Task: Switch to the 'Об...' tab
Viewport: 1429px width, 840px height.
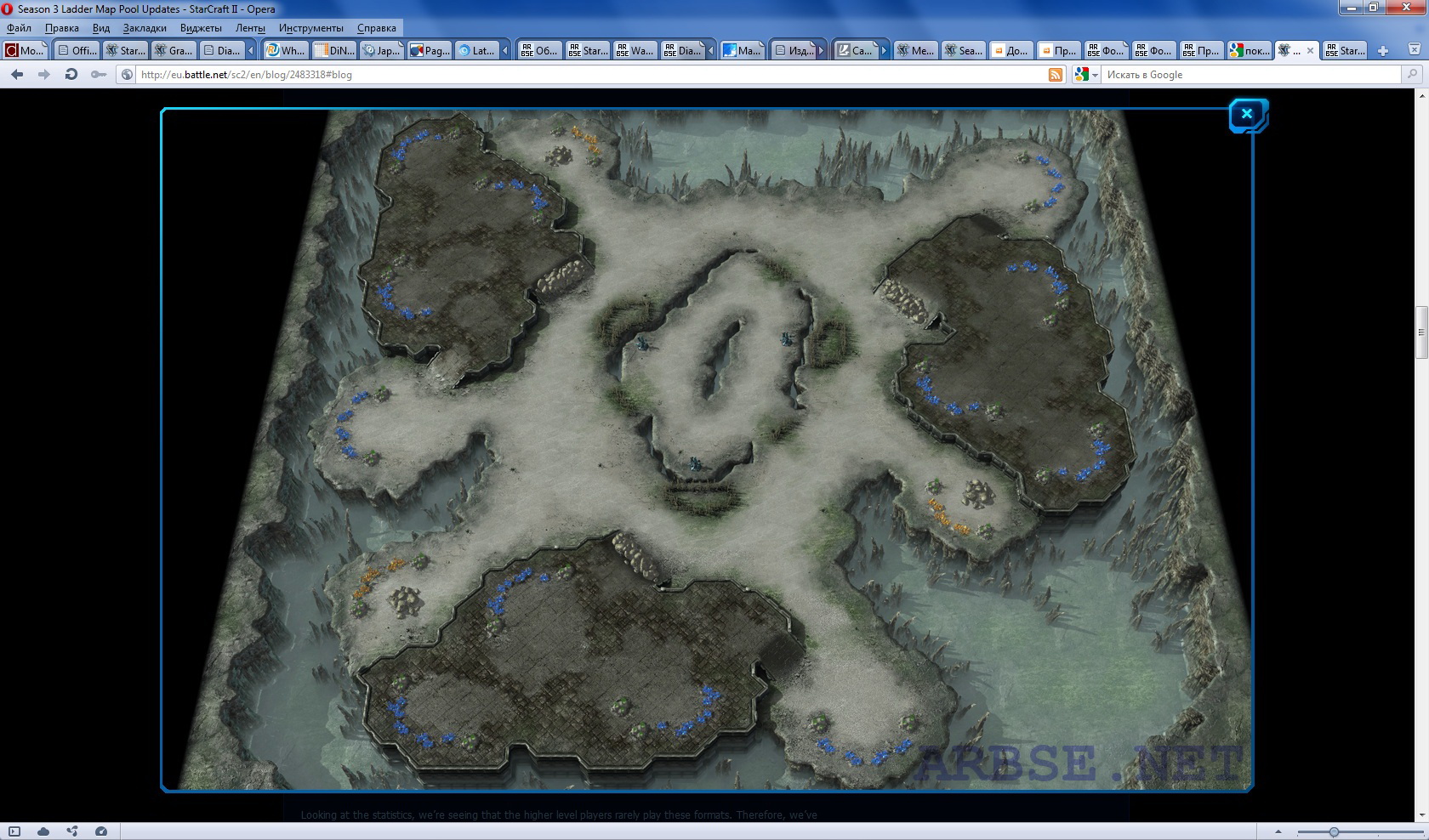Action: click(539, 51)
